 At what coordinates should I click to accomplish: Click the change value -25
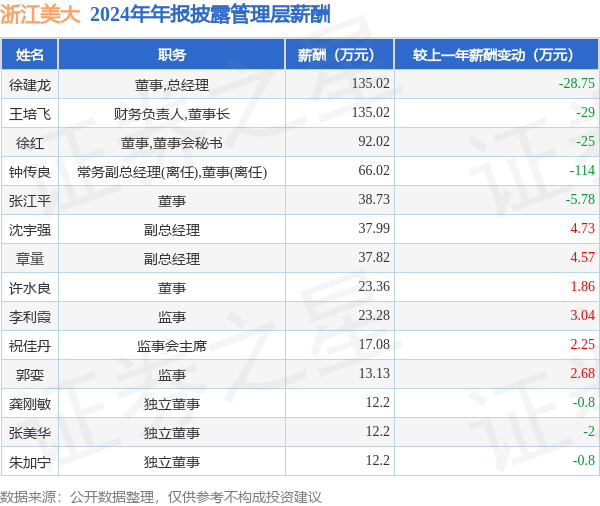click(585, 141)
